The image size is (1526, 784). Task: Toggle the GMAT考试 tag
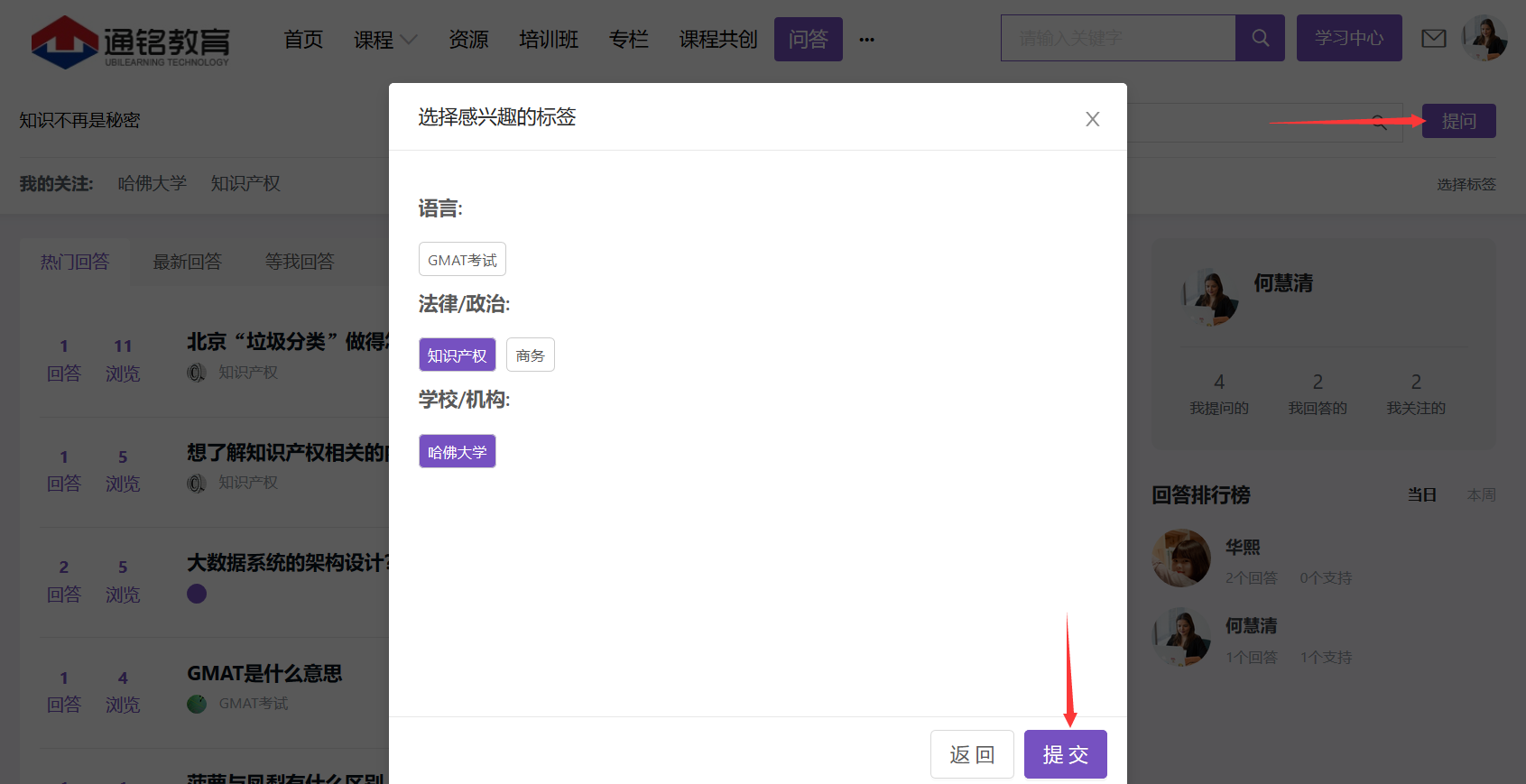coord(462,260)
